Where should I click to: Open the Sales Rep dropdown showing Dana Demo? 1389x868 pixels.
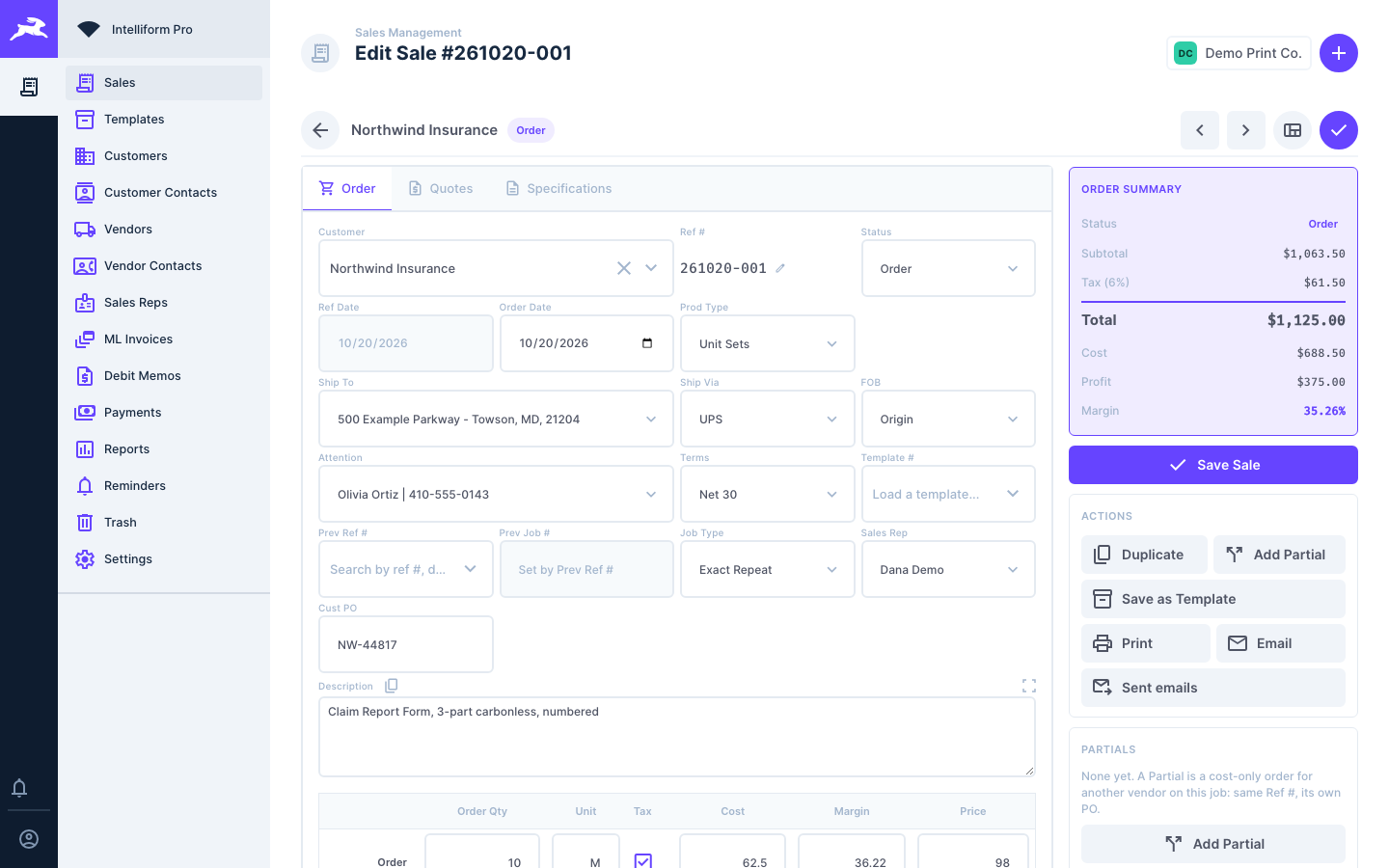948,569
